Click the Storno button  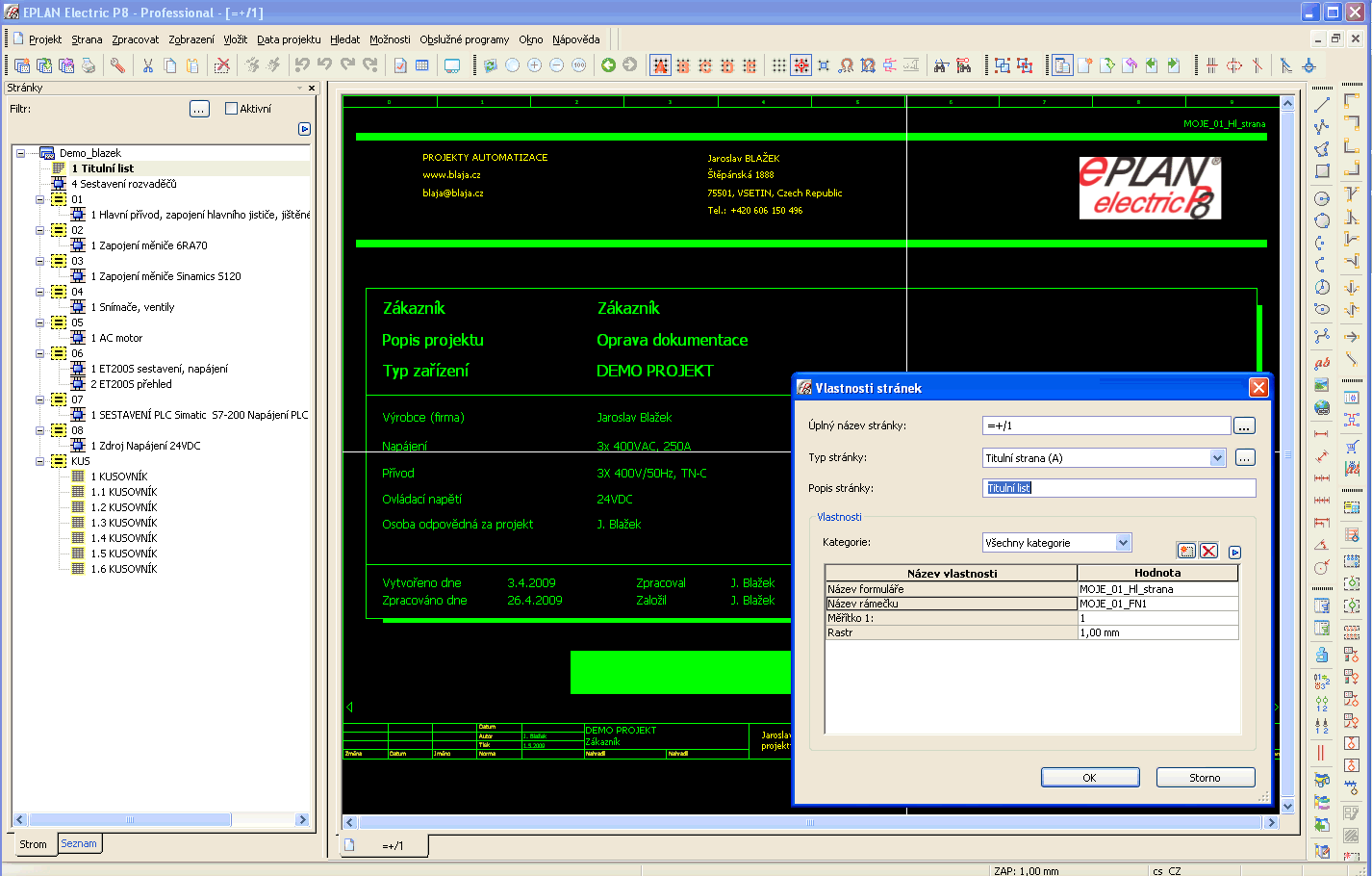pos(1205,778)
